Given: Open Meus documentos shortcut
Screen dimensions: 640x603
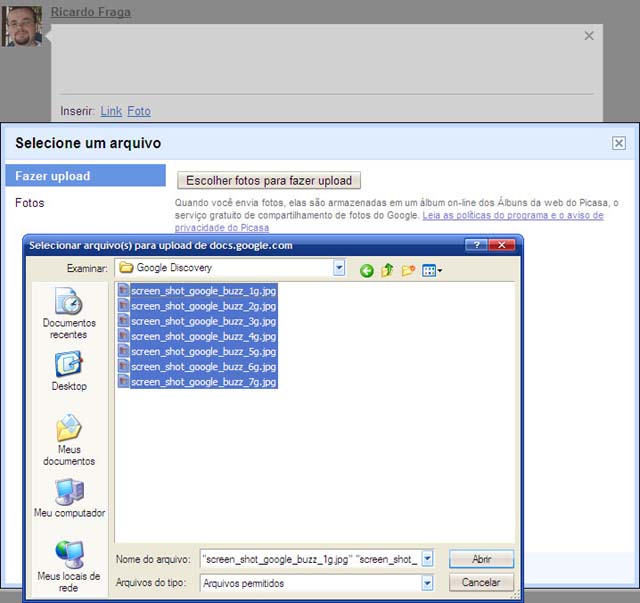Looking at the screenshot, I should tap(69, 440).
